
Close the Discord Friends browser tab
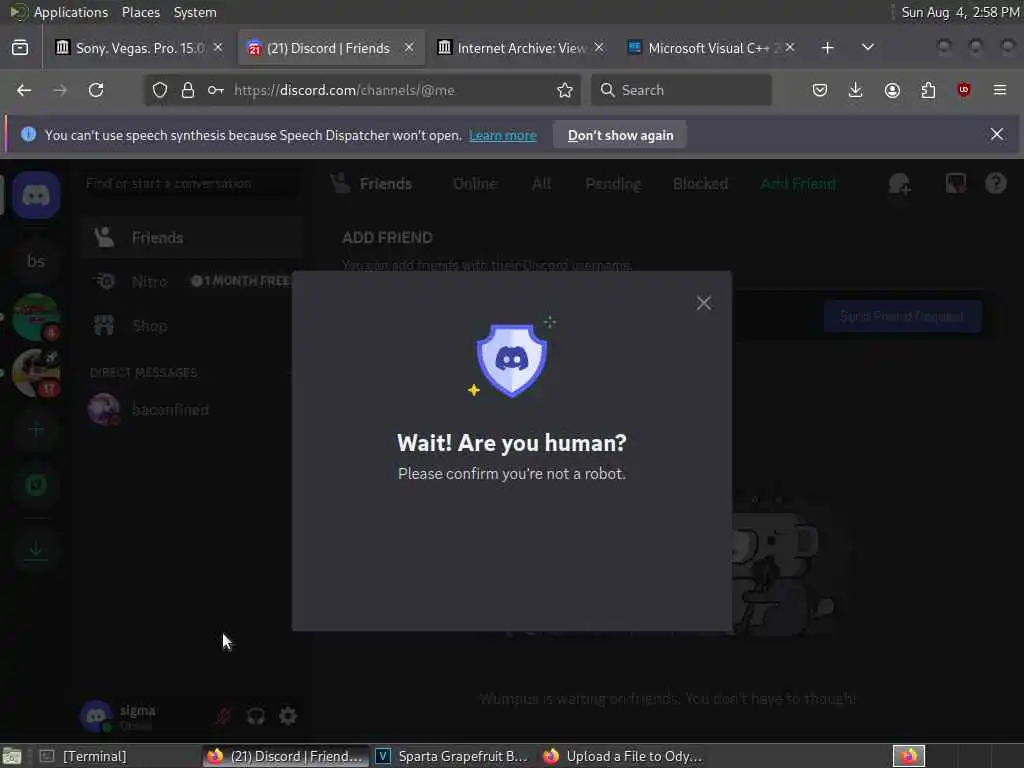coord(409,48)
